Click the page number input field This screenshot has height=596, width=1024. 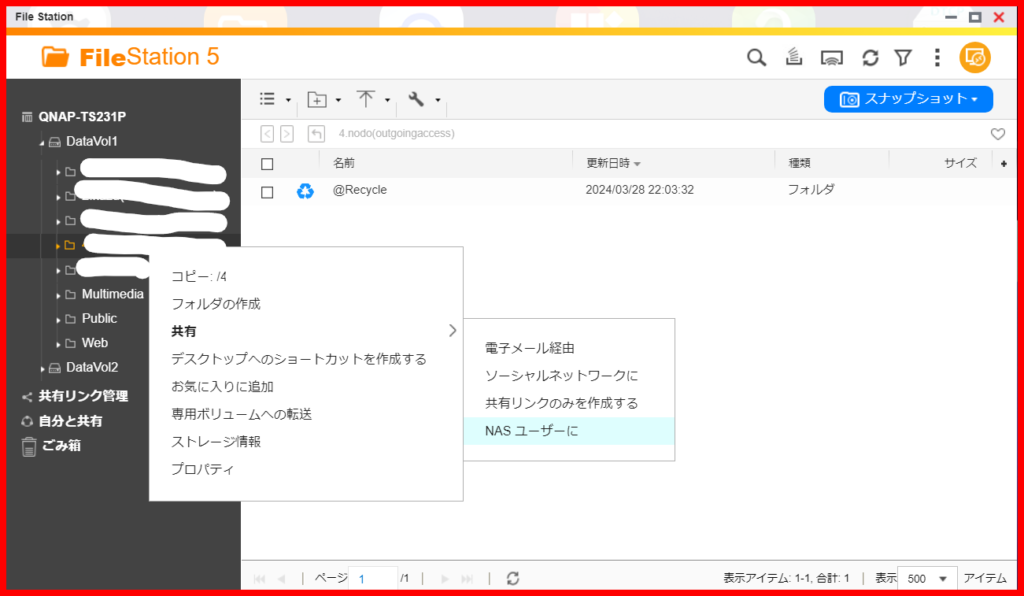pos(373,579)
